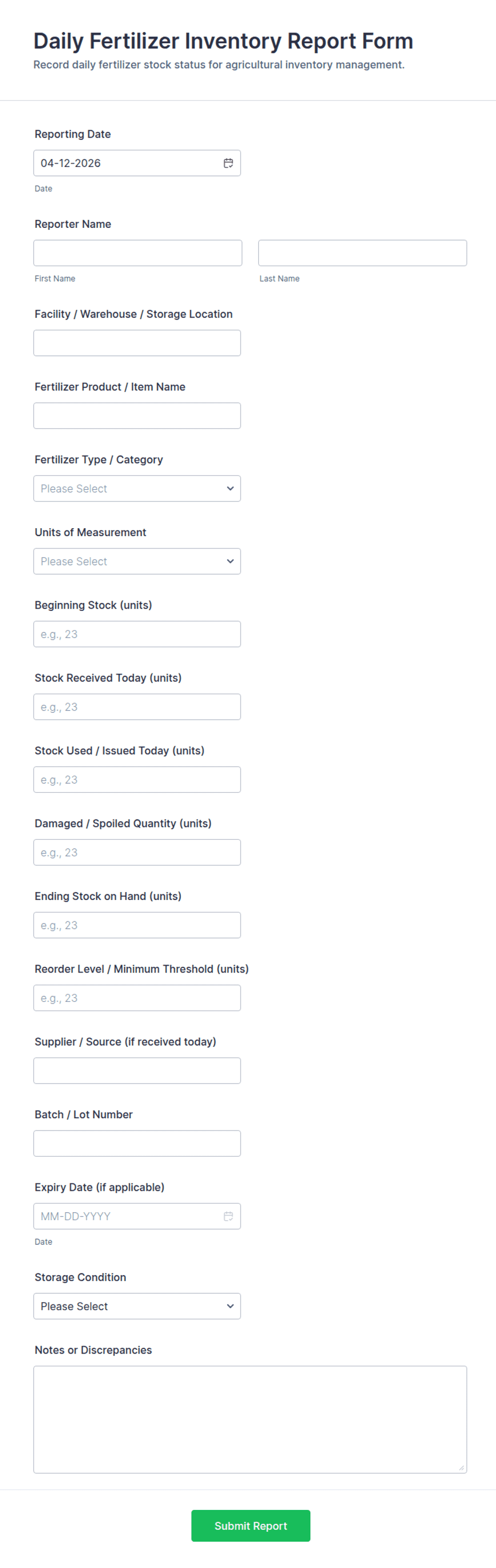The width and height of the screenshot is (496, 1568).
Task: Select the Batch / Lot Number field
Action: click(137, 1143)
